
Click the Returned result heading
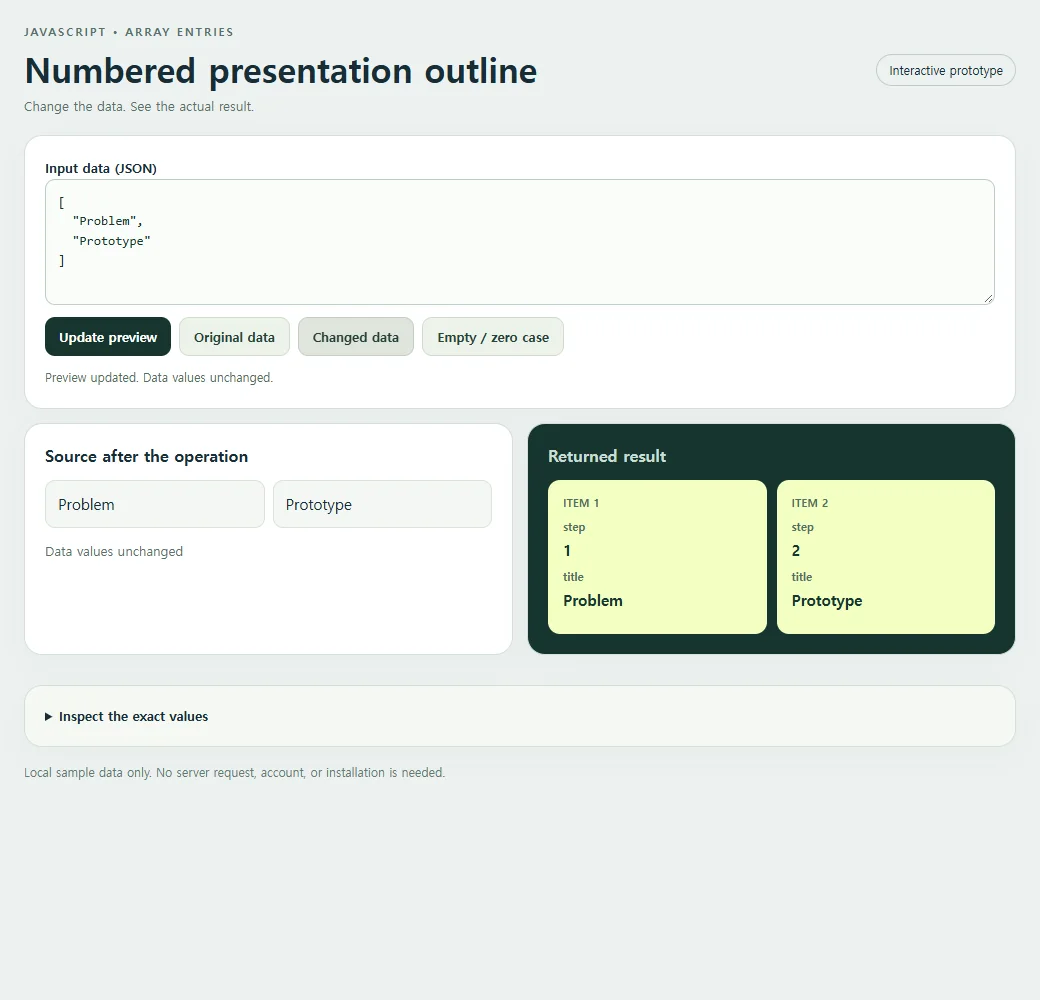coord(607,456)
